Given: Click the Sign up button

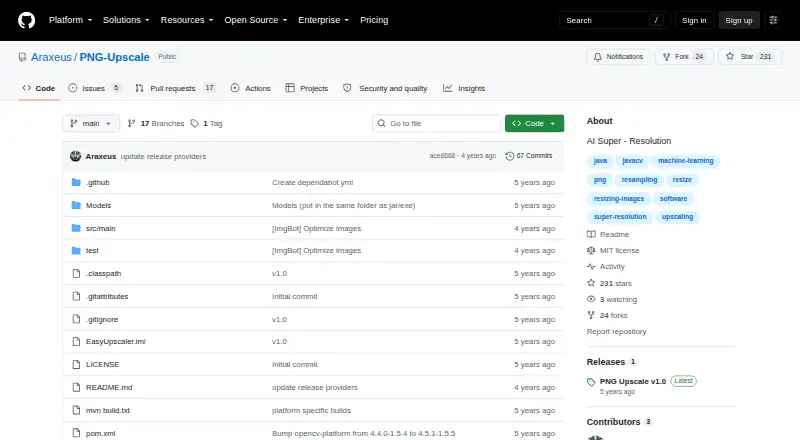Looking at the screenshot, I should (739, 20).
